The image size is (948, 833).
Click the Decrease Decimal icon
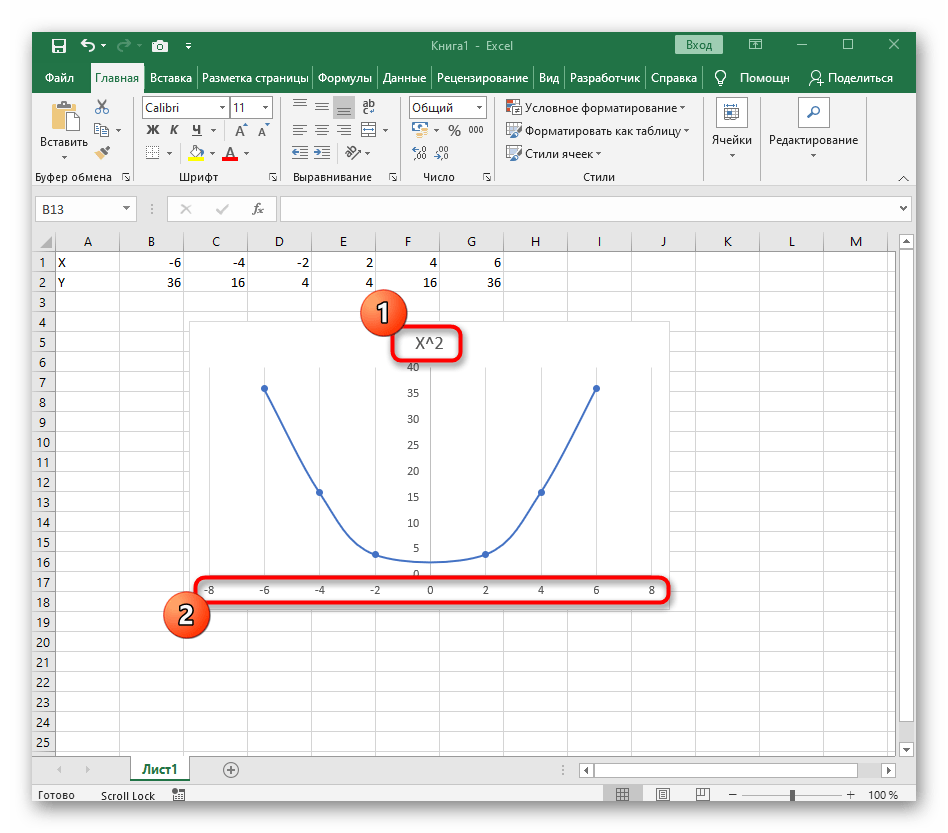coord(442,153)
